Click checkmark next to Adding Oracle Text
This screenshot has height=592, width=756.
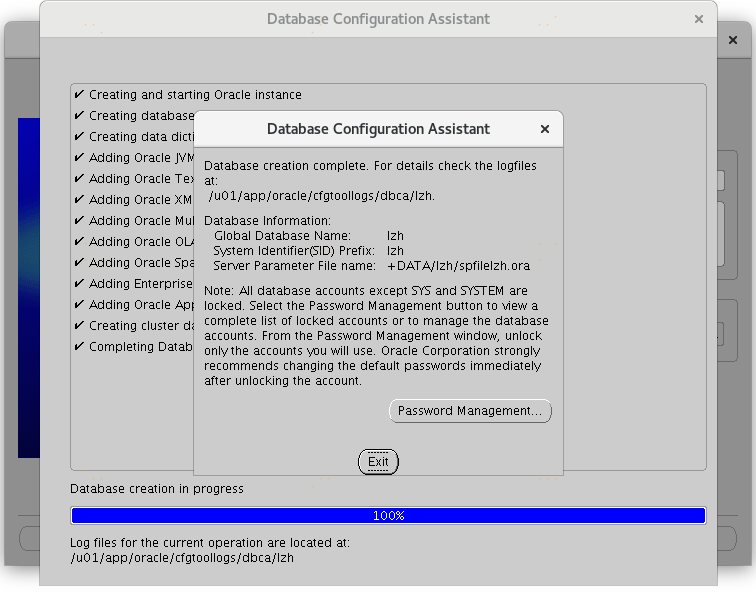coord(79,179)
